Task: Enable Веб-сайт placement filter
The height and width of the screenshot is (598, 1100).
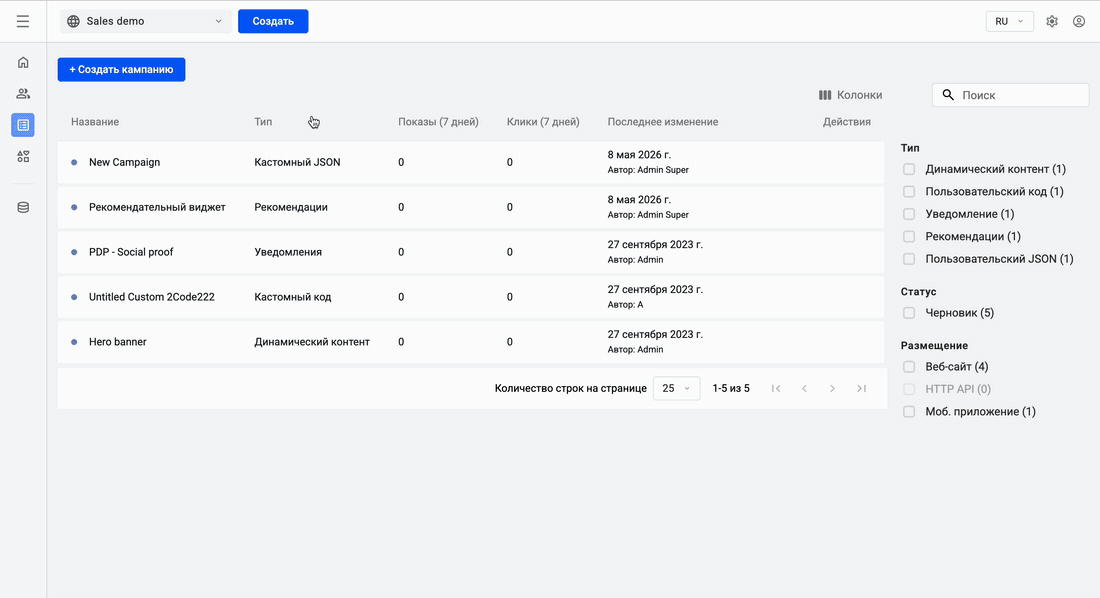Action: tap(909, 366)
